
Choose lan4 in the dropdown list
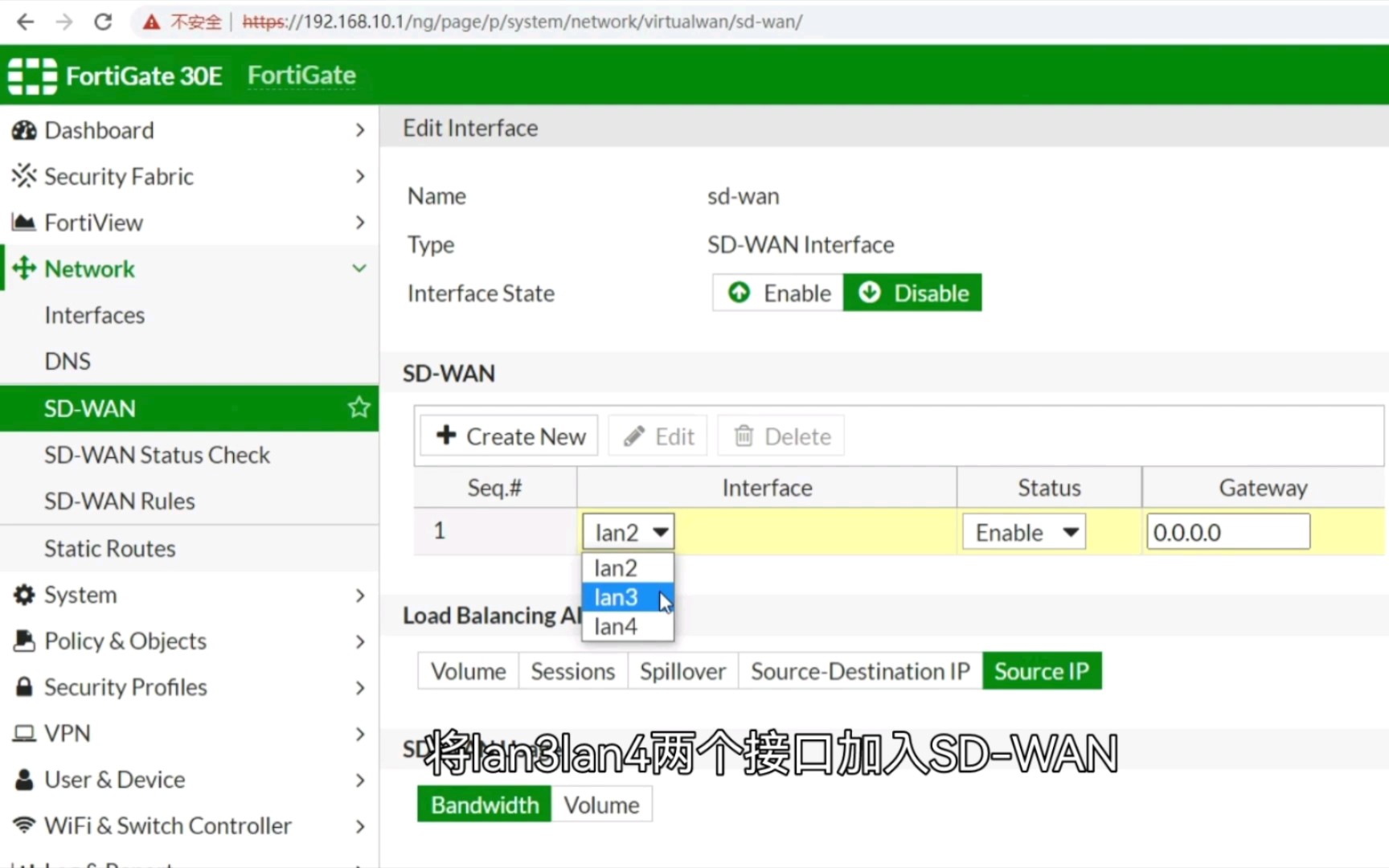click(x=628, y=626)
